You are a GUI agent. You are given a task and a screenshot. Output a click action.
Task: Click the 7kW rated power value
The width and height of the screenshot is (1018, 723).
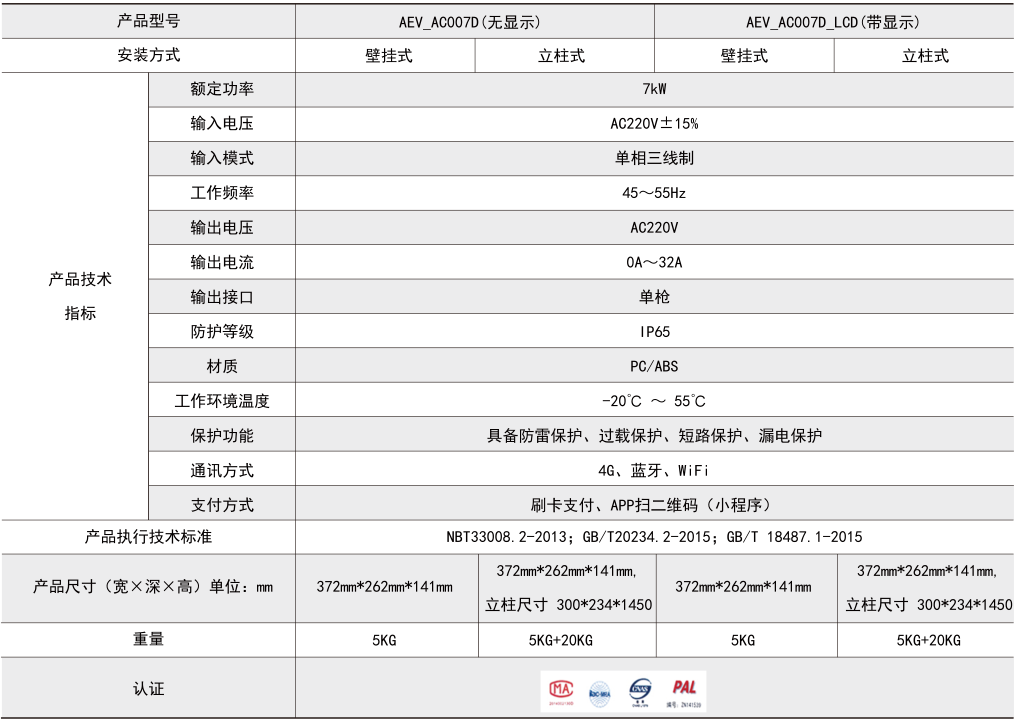pyautogui.click(x=654, y=89)
